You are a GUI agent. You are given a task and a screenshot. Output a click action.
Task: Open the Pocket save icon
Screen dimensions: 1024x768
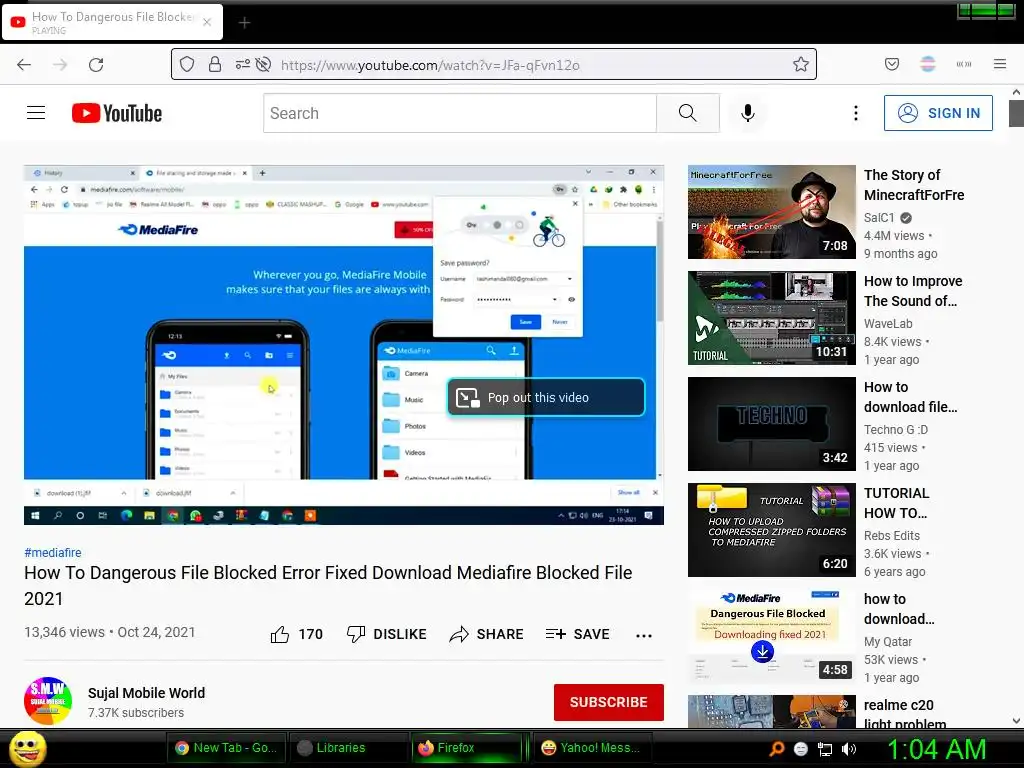coord(892,64)
